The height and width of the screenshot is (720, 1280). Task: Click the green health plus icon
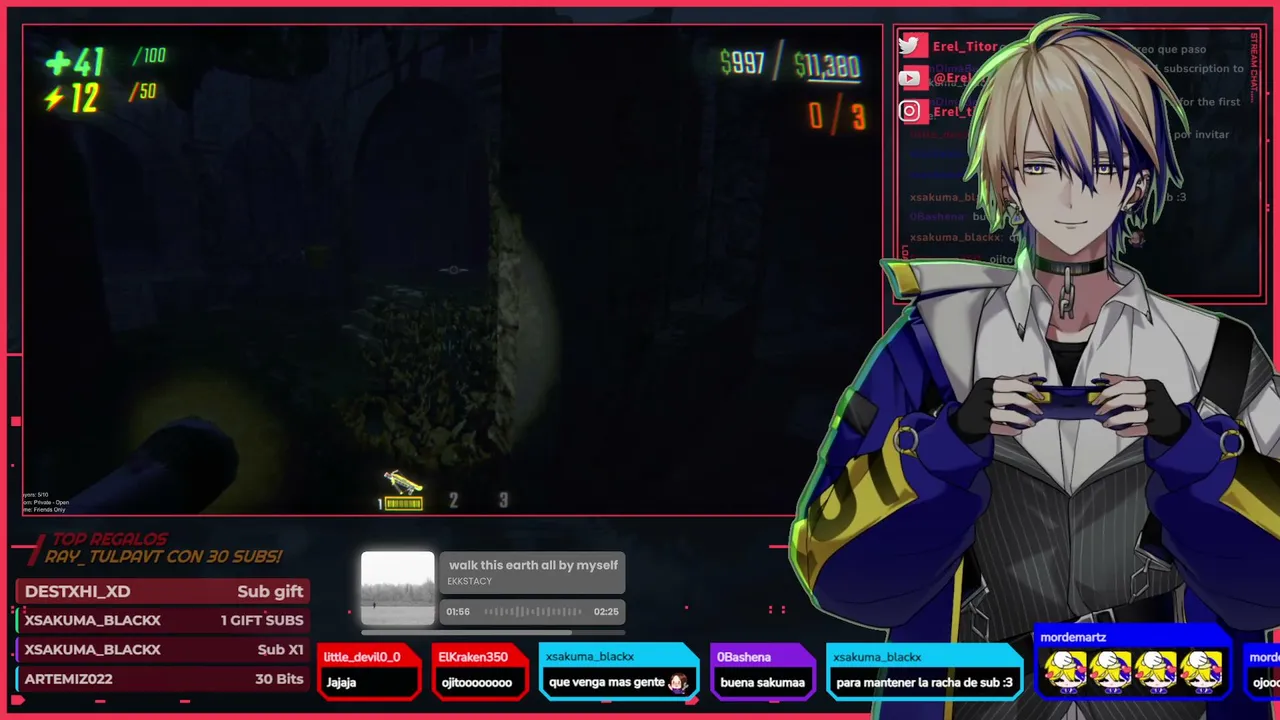coord(58,63)
